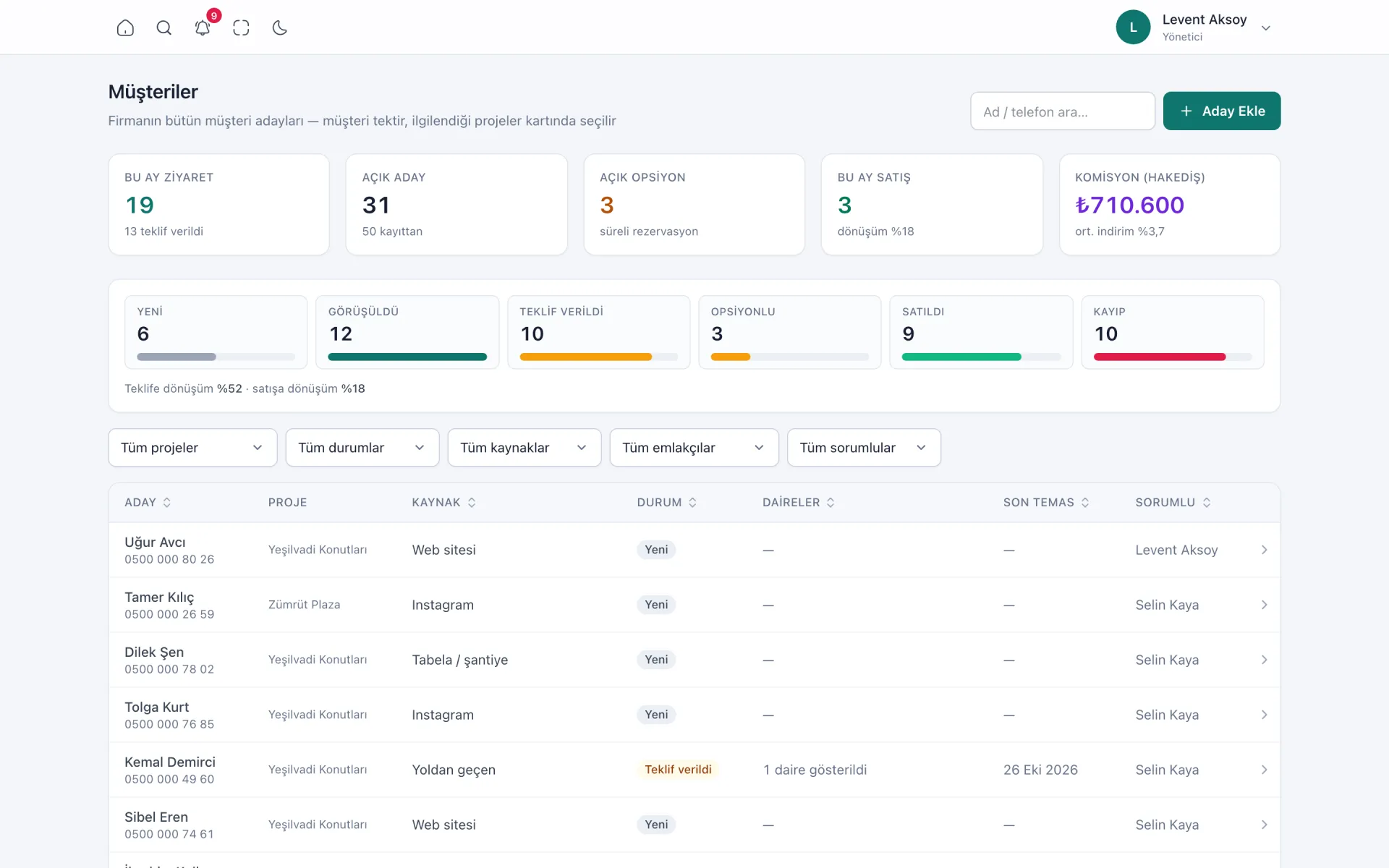Open the Komisyon (Hakediş) card
1389x868 pixels.
[x=1169, y=204]
